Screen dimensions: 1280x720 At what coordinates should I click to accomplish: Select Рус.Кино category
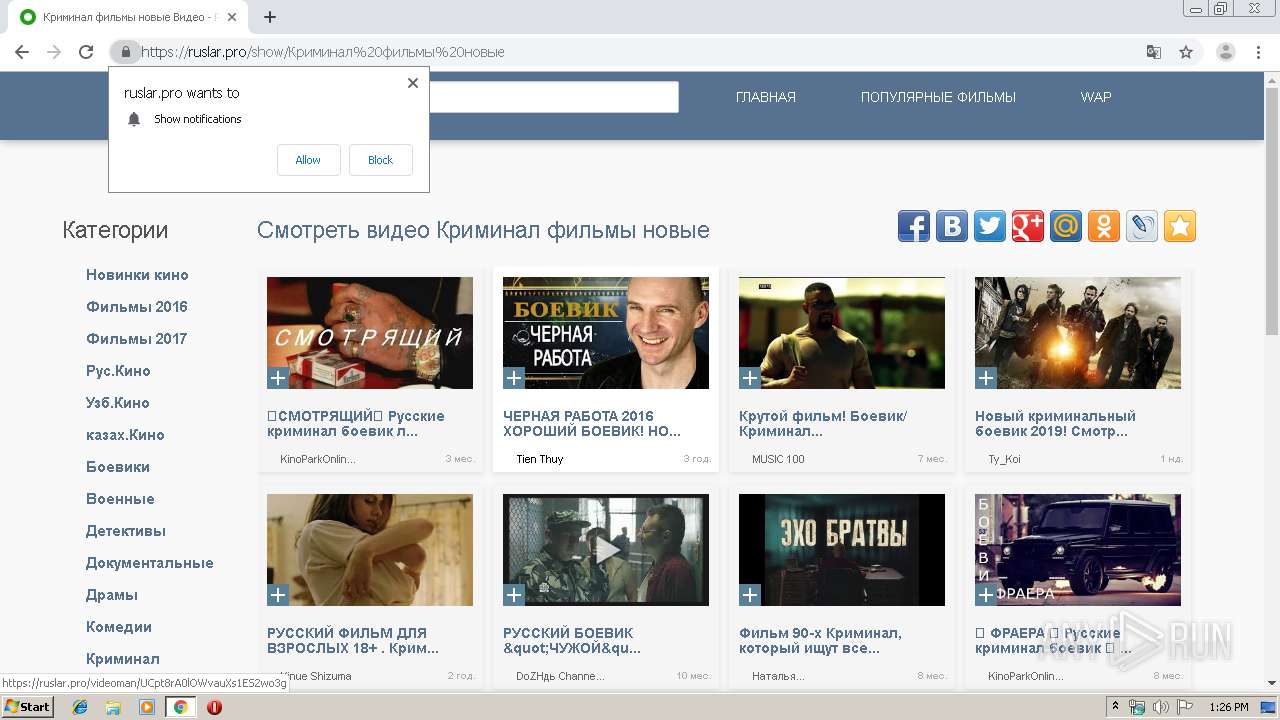[118, 371]
